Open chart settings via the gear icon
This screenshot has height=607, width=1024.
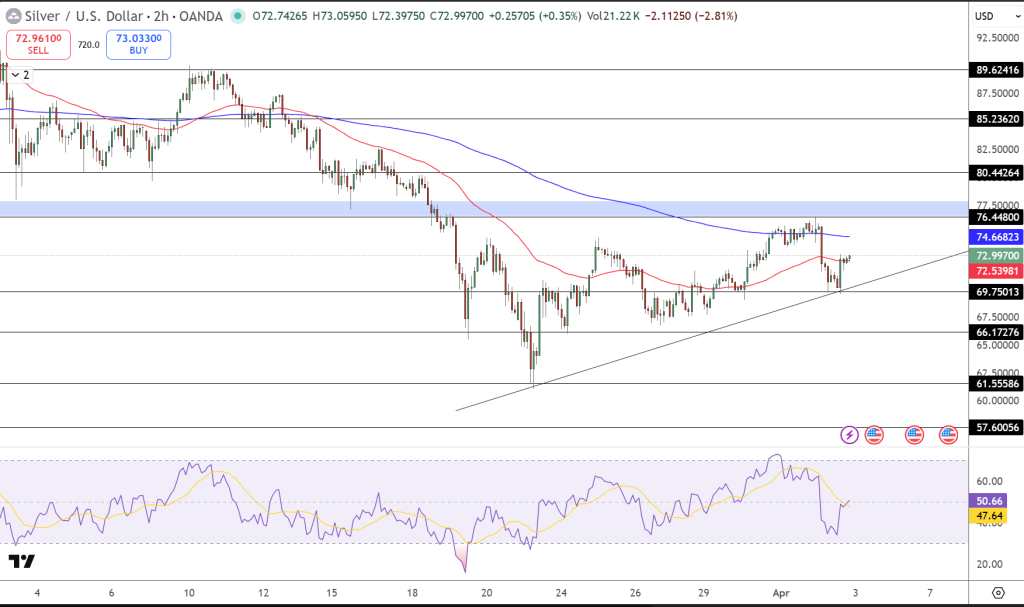(997, 592)
